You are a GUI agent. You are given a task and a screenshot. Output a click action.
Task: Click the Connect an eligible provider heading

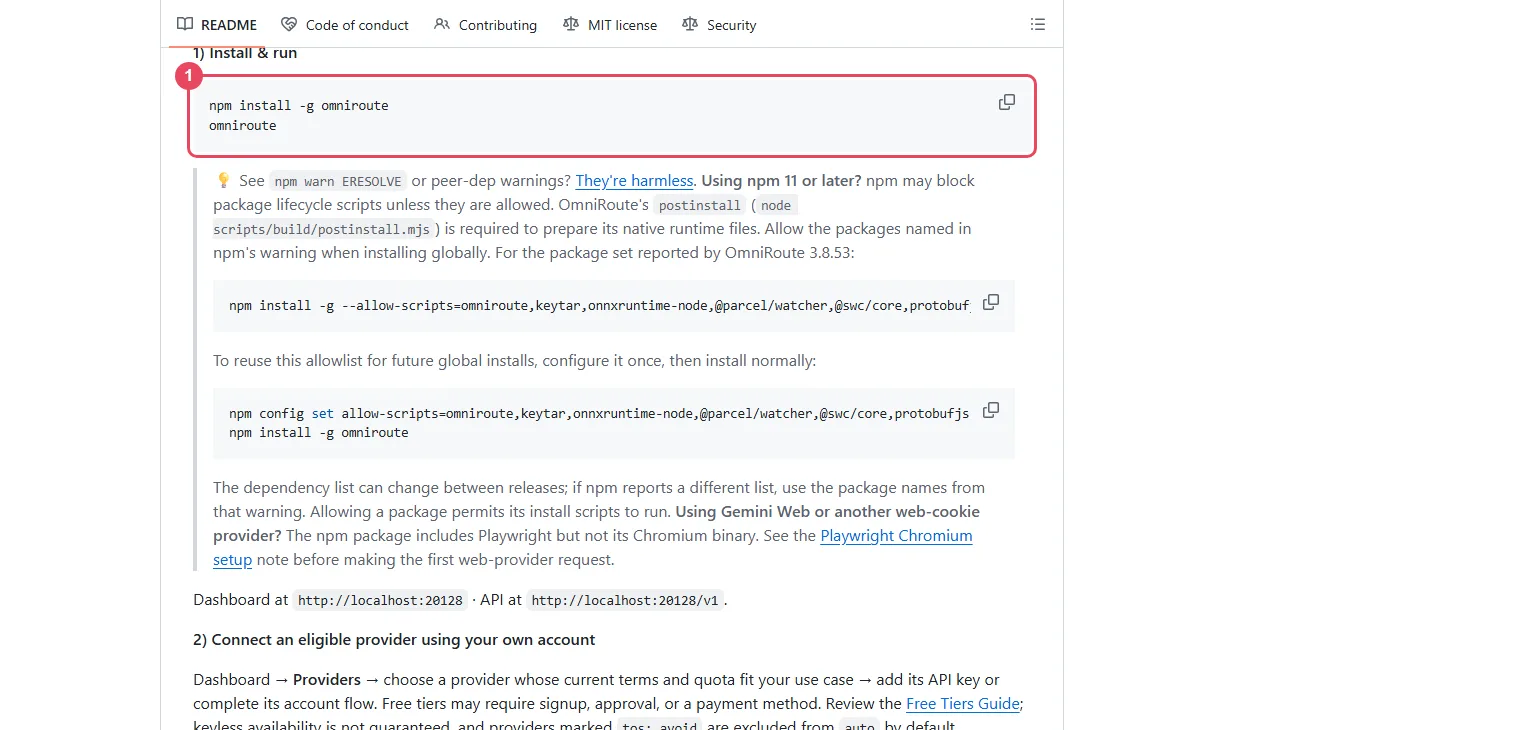(x=394, y=640)
